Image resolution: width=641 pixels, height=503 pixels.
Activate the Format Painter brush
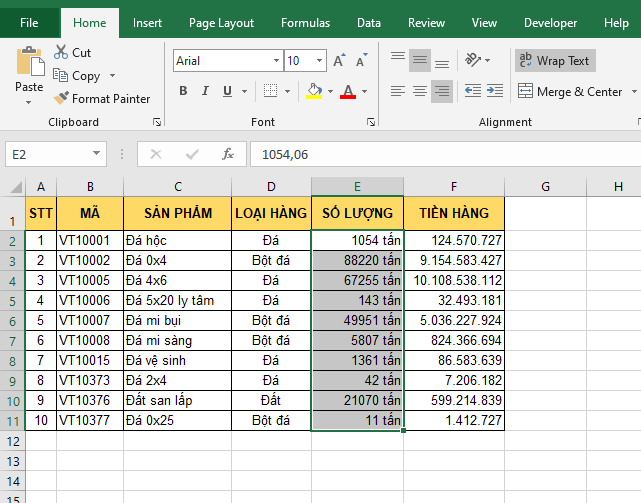102,98
